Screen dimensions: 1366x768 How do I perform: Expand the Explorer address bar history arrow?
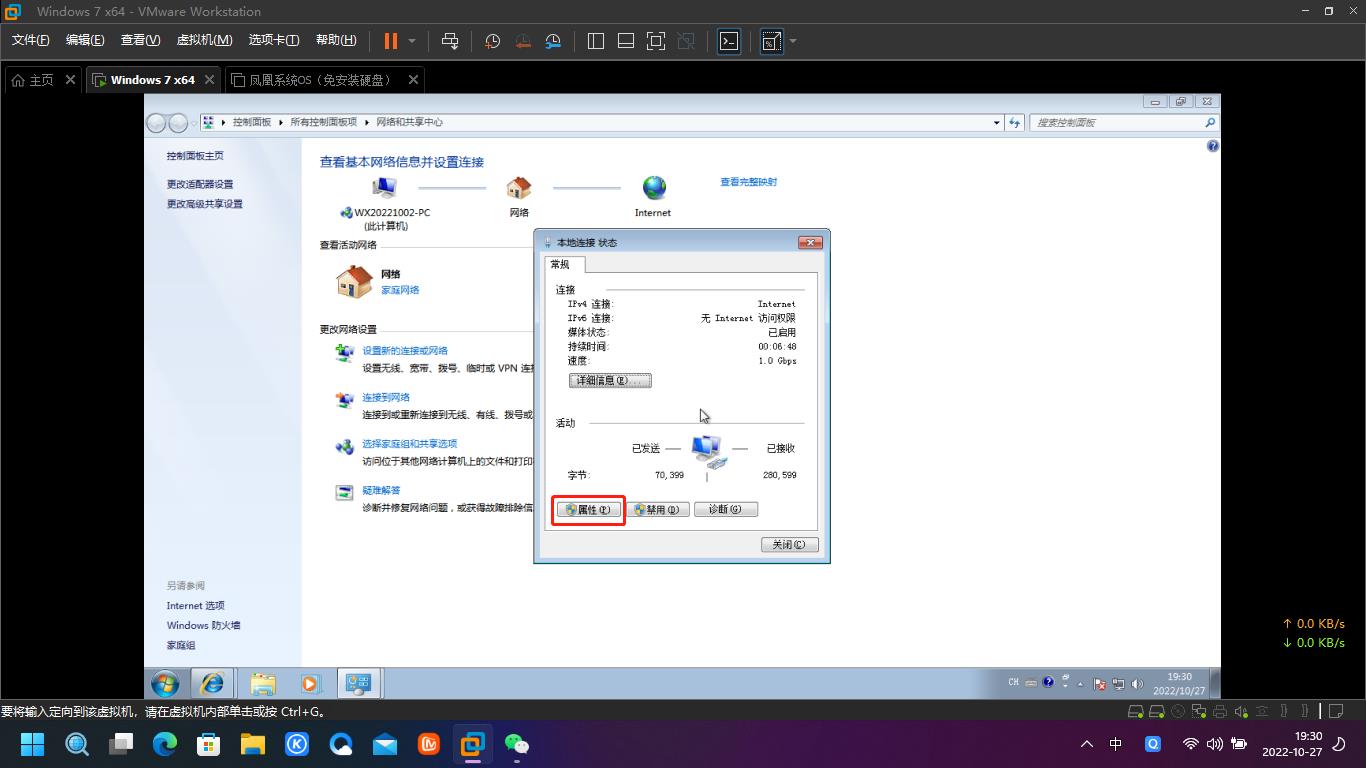point(996,122)
